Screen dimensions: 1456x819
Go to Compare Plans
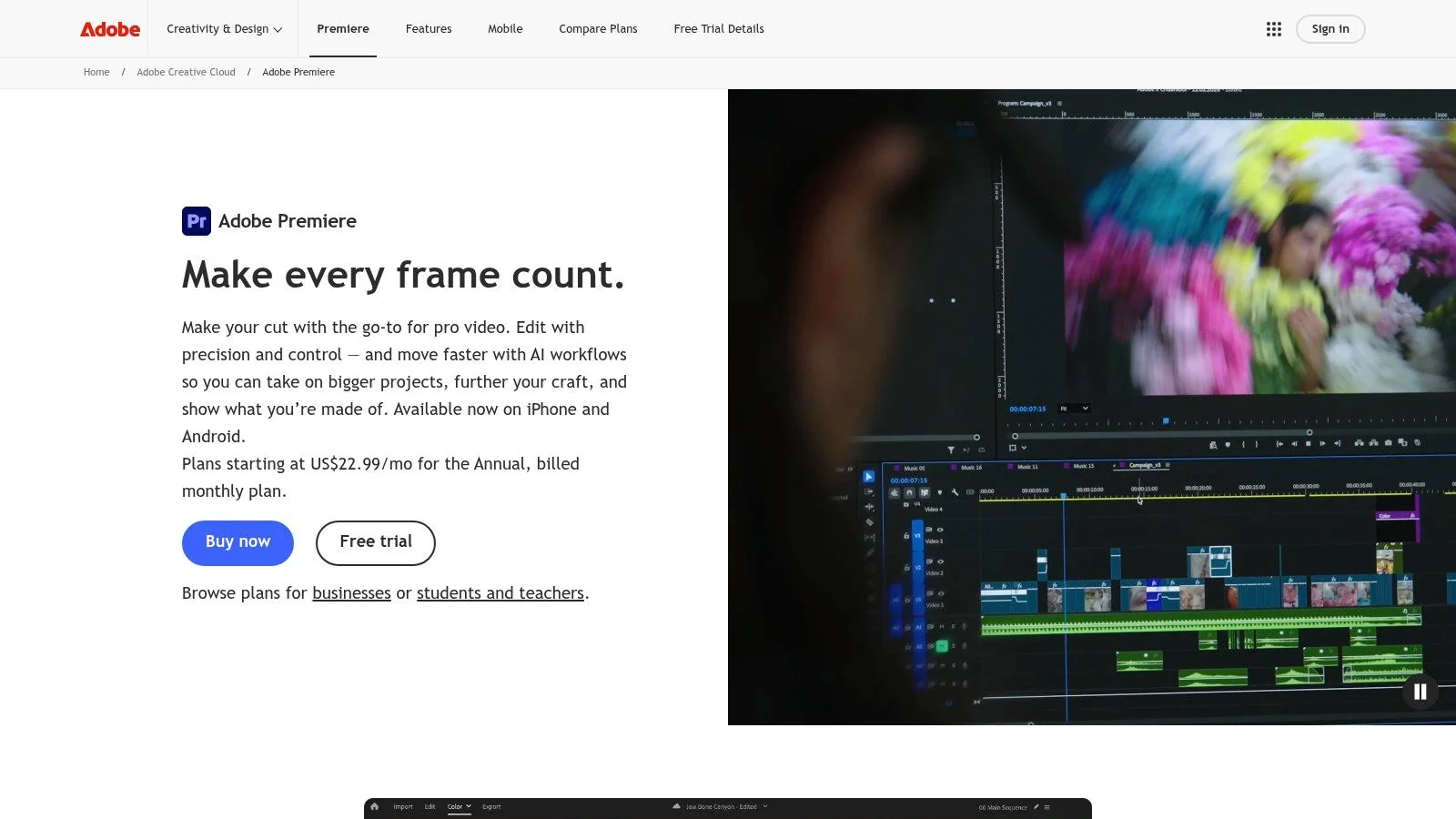598,29
